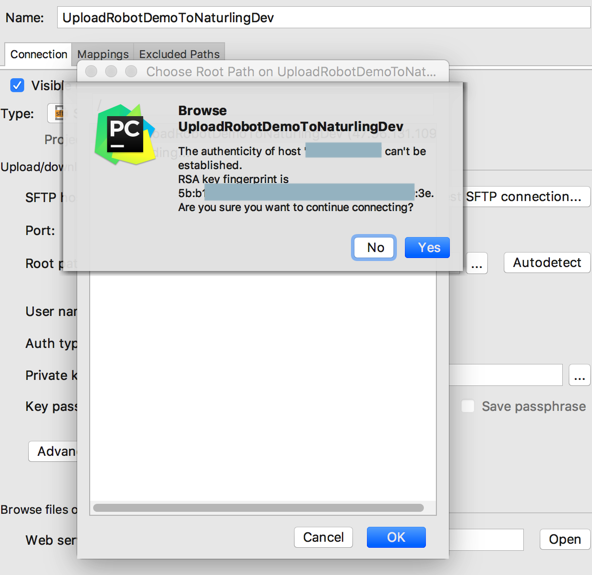Click the 'RSA key fingerprint is' text
This screenshot has width=592, height=575.
click(233, 179)
